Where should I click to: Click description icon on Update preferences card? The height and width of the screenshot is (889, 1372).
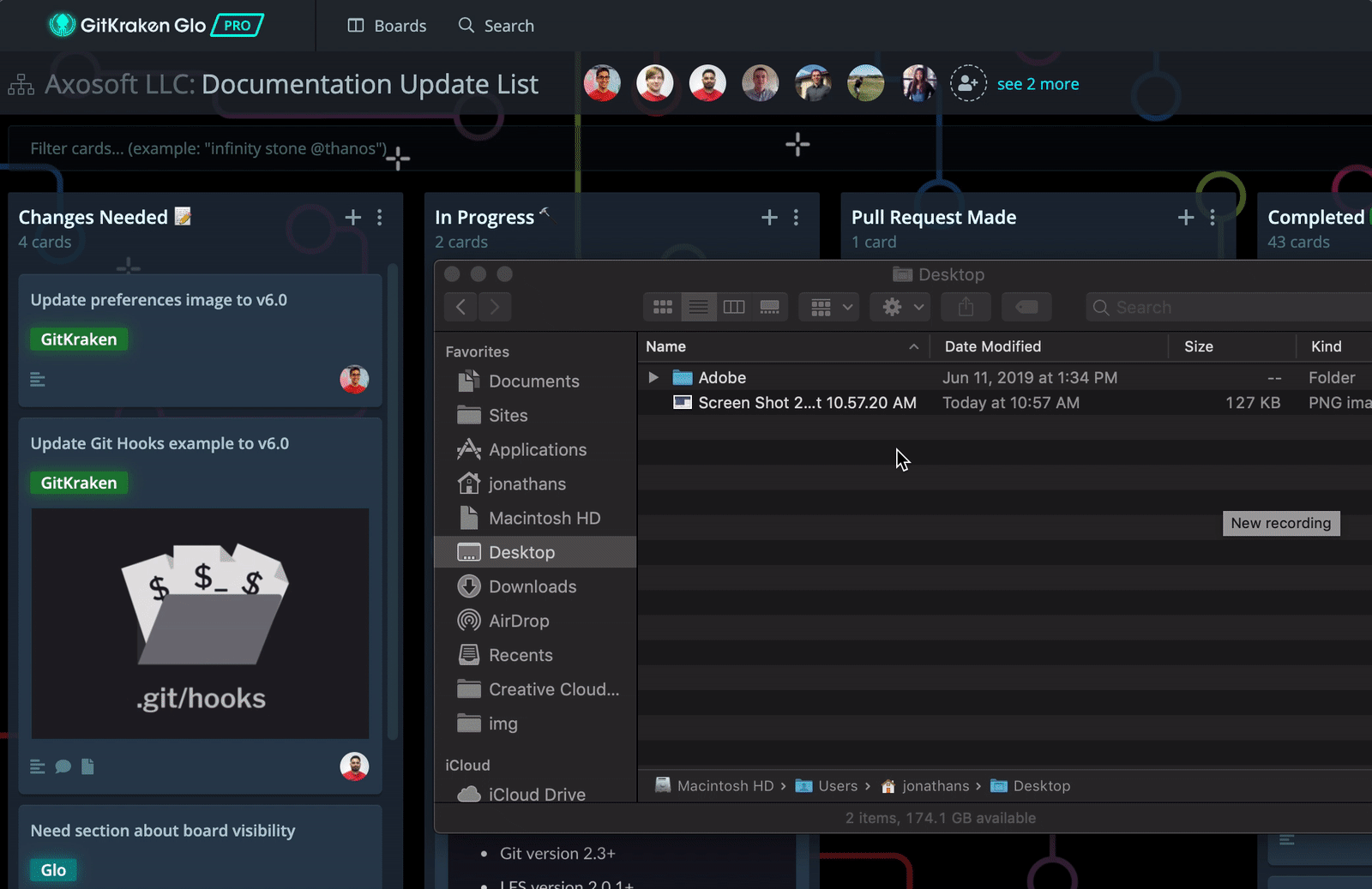(38, 379)
